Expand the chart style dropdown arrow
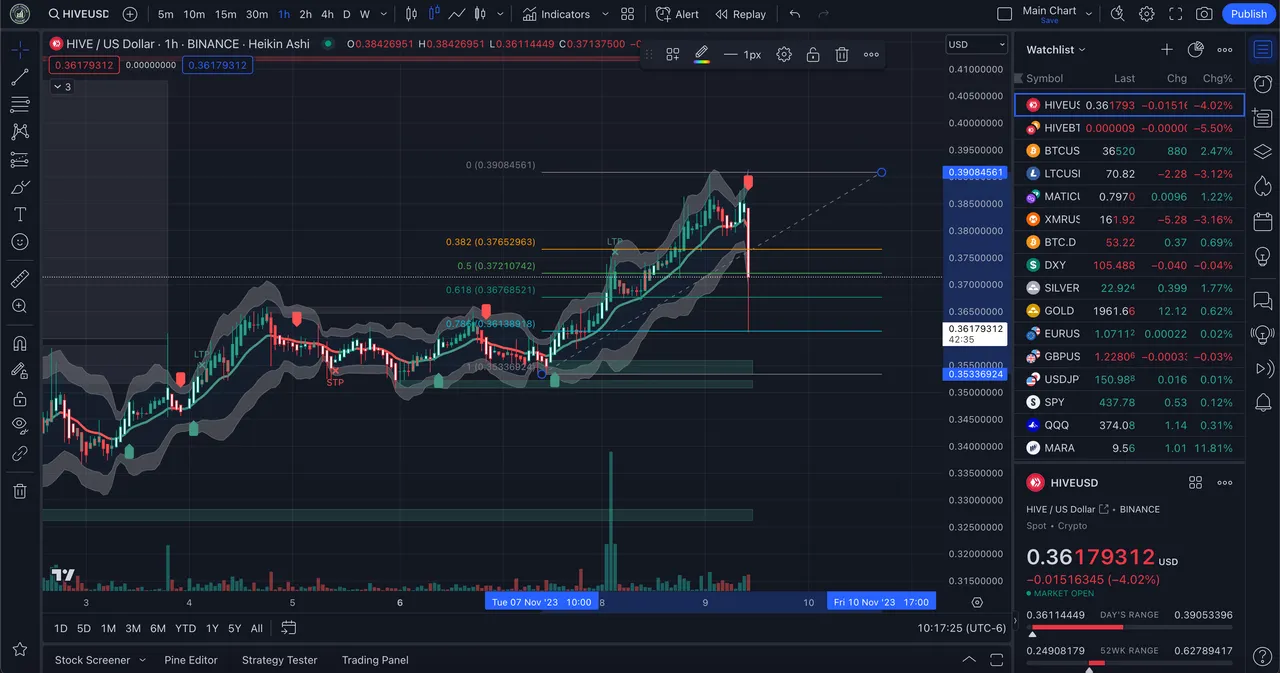The image size is (1280, 673). 501,14
